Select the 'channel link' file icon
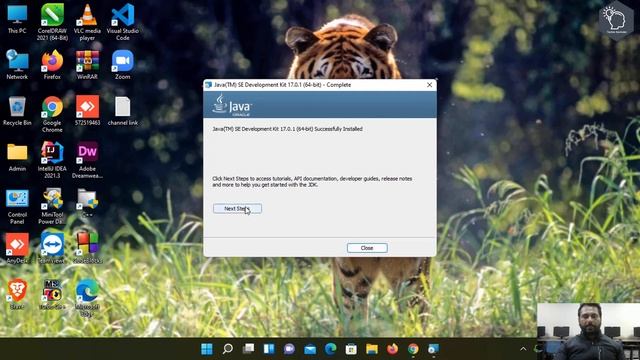This screenshot has height=360, width=640. tap(122, 111)
